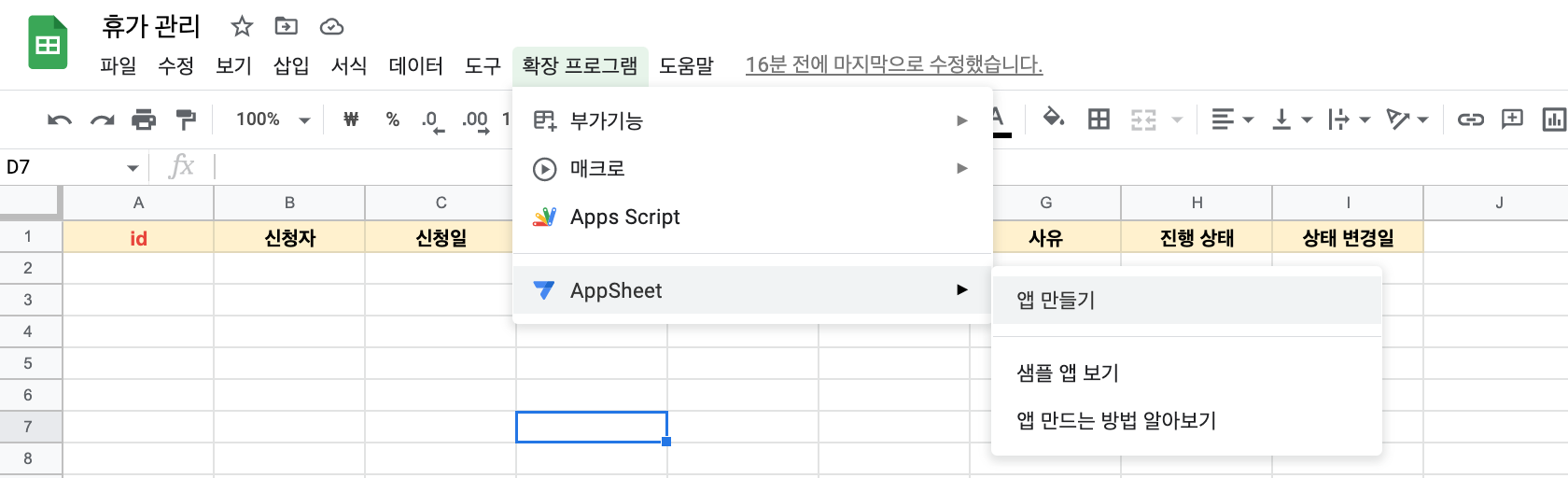Open vertical align dropdown
The height and width of the screenshot is (478, 1568).
(x=1292, y=119)
